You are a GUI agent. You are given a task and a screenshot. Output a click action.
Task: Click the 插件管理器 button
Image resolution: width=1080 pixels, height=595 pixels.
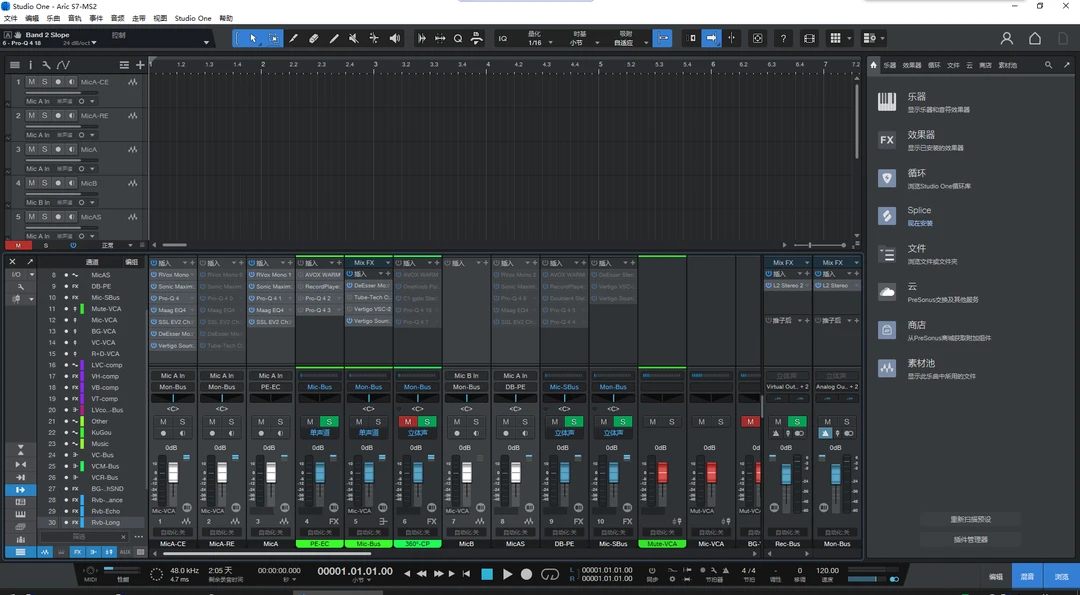(x=970, y=539)
